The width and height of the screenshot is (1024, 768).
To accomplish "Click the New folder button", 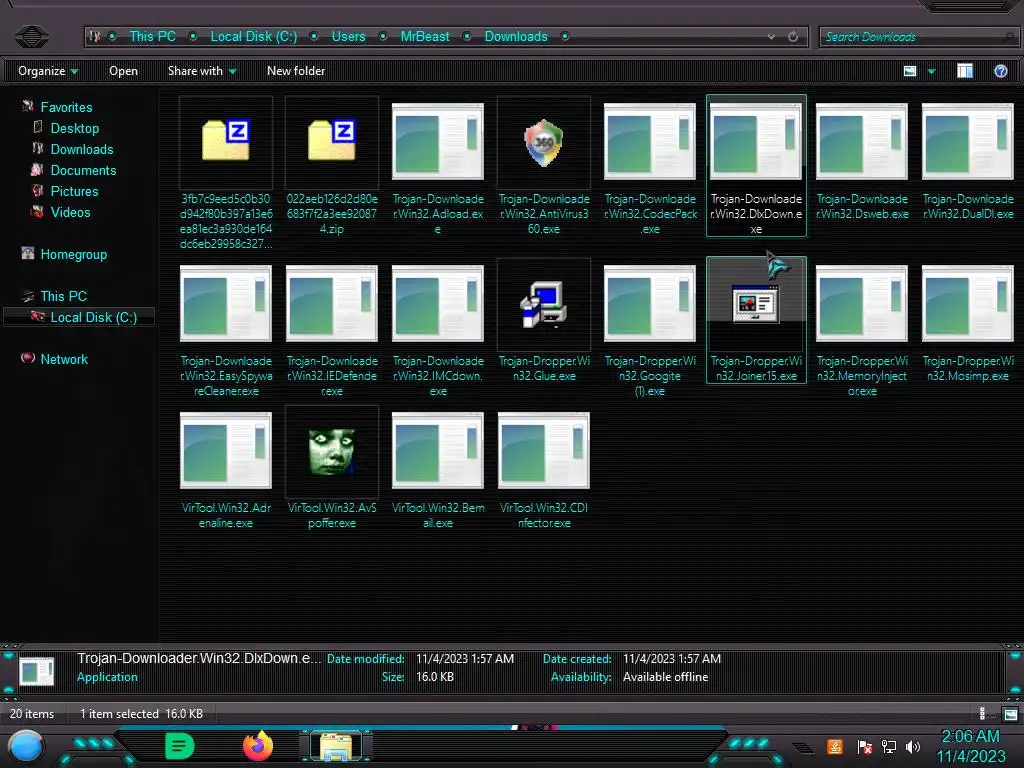I will tap(296, 71).
